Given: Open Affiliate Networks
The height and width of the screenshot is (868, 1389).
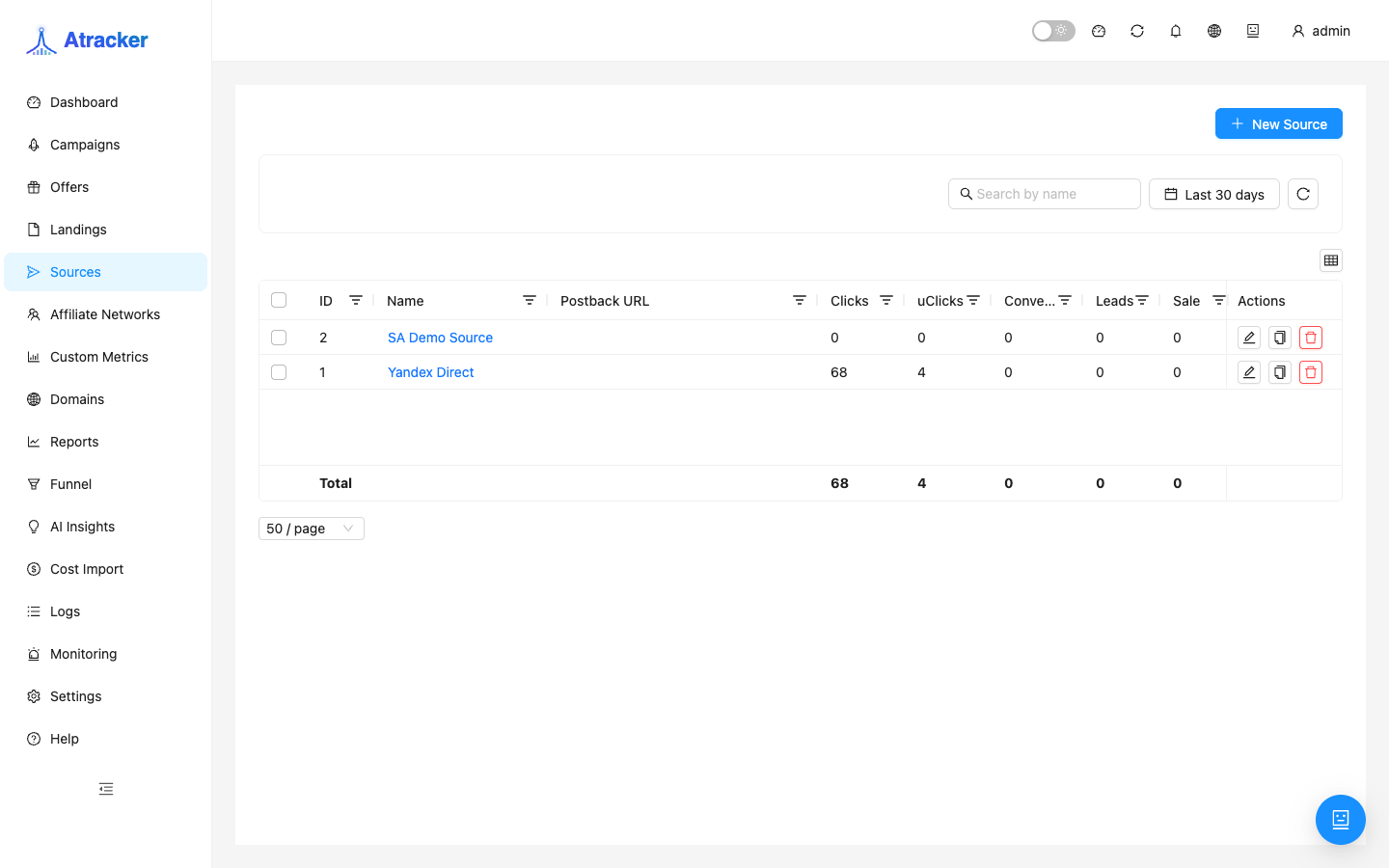Looking at the screenshot, I should pos(105,314).
